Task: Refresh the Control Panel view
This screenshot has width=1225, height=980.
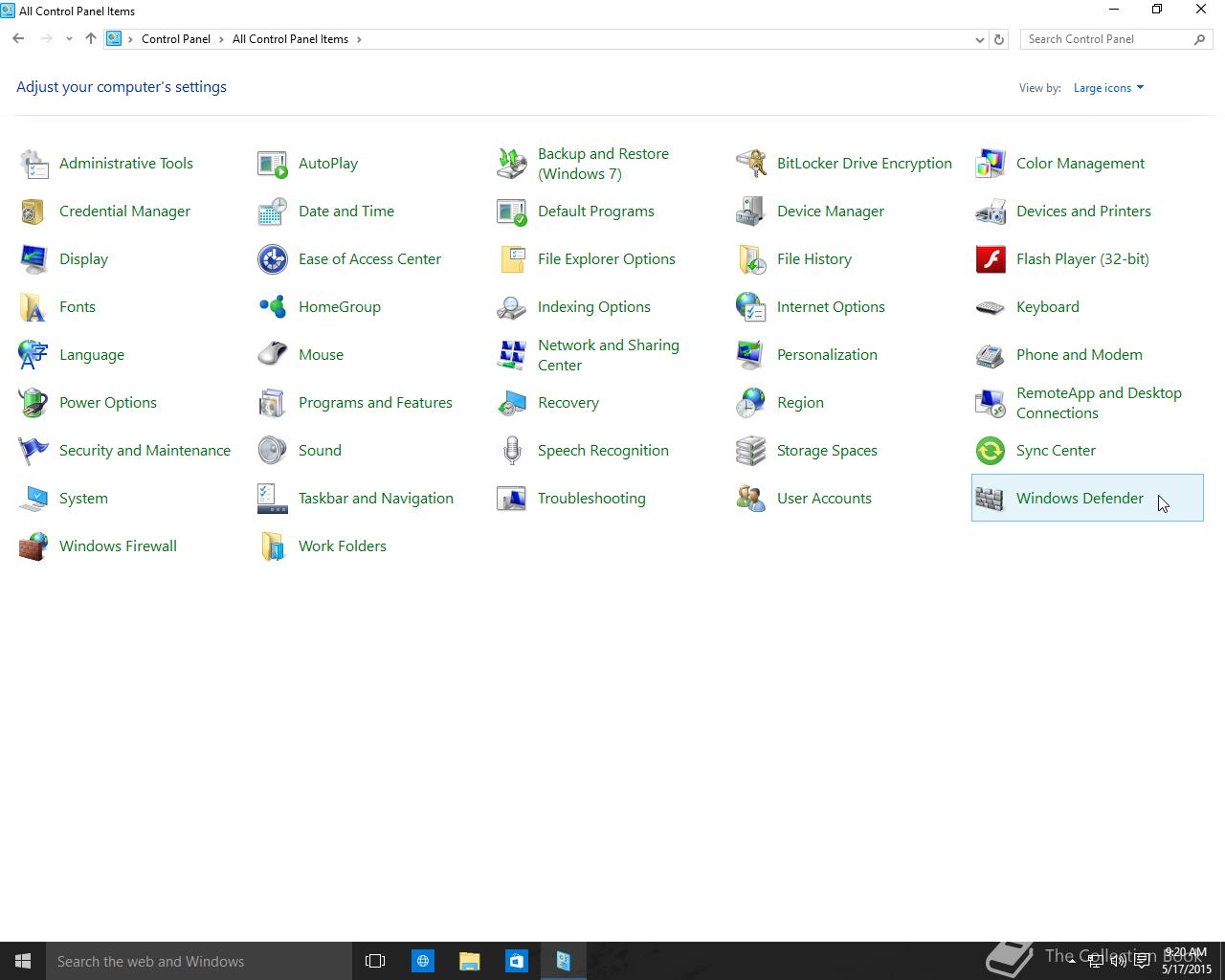Action: pos(999,39)
